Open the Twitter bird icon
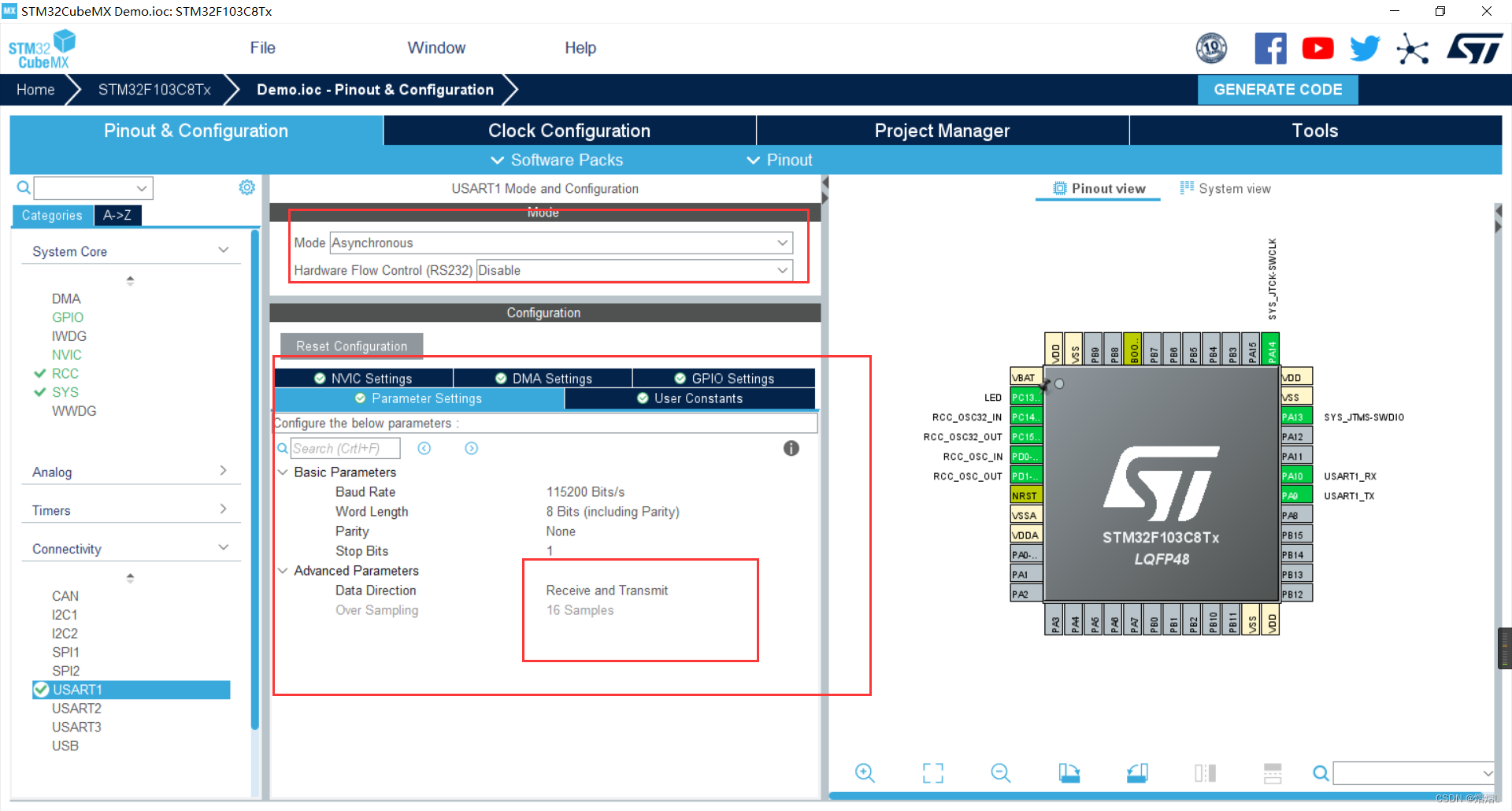Screen dimensions: 1512x811 1365,49
